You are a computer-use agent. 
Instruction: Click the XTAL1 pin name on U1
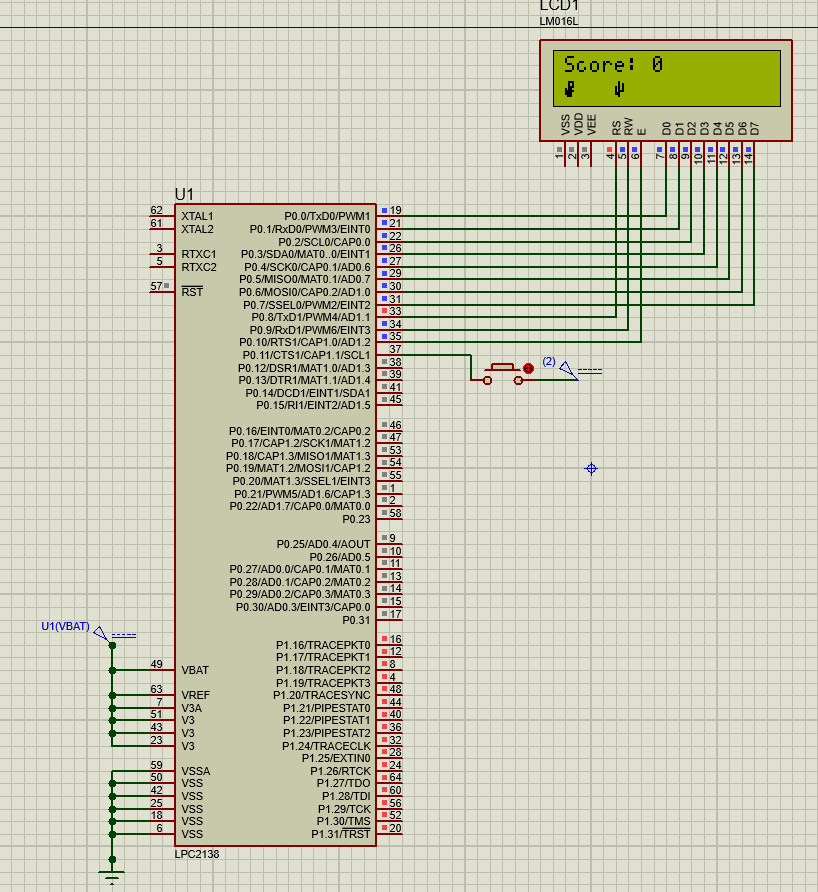click(x=197, y=216)
